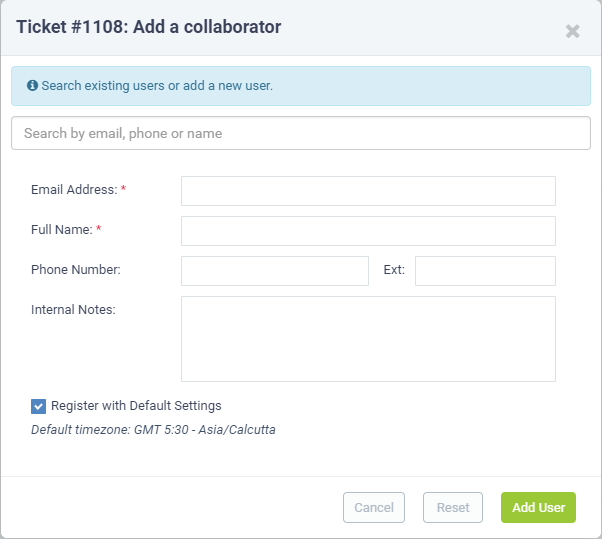Screen dimensions: 602x539
Task: Click the Email Address label
Action: click(x=74, y=190)
